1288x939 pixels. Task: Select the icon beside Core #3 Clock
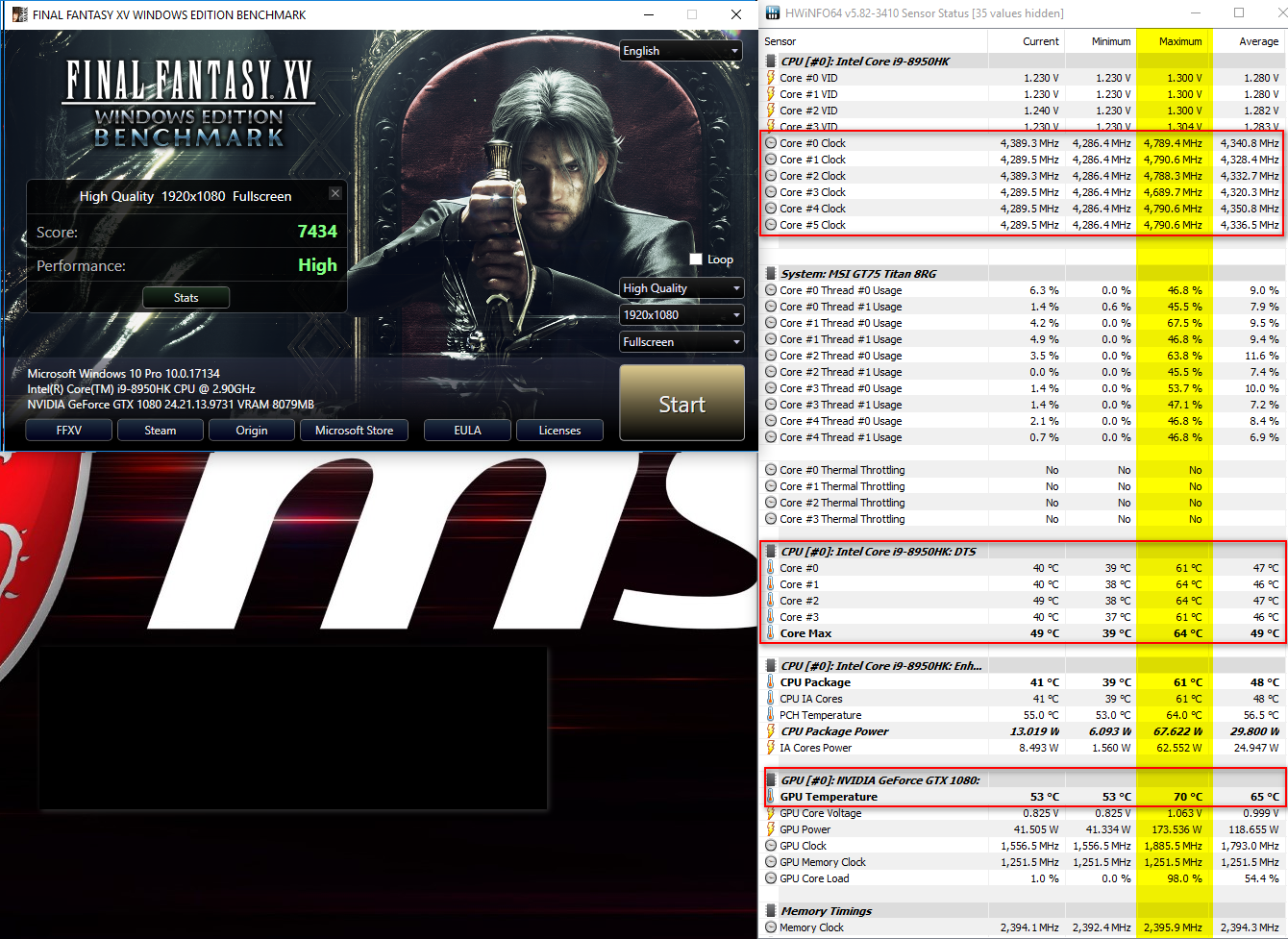pyautogui.click(x=771, y=192)
